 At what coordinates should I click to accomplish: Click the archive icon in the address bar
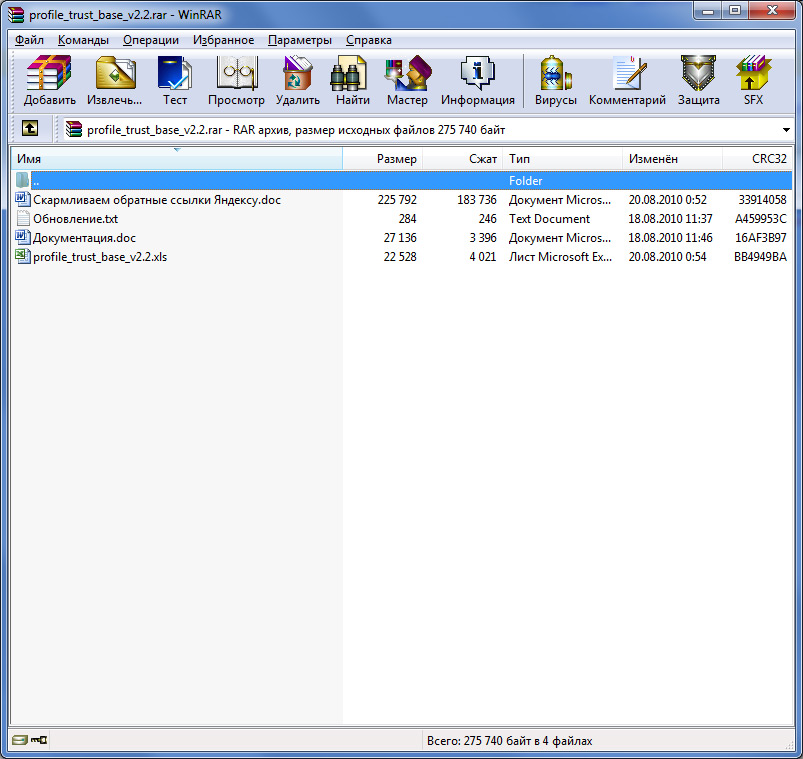tap(74, 129)
